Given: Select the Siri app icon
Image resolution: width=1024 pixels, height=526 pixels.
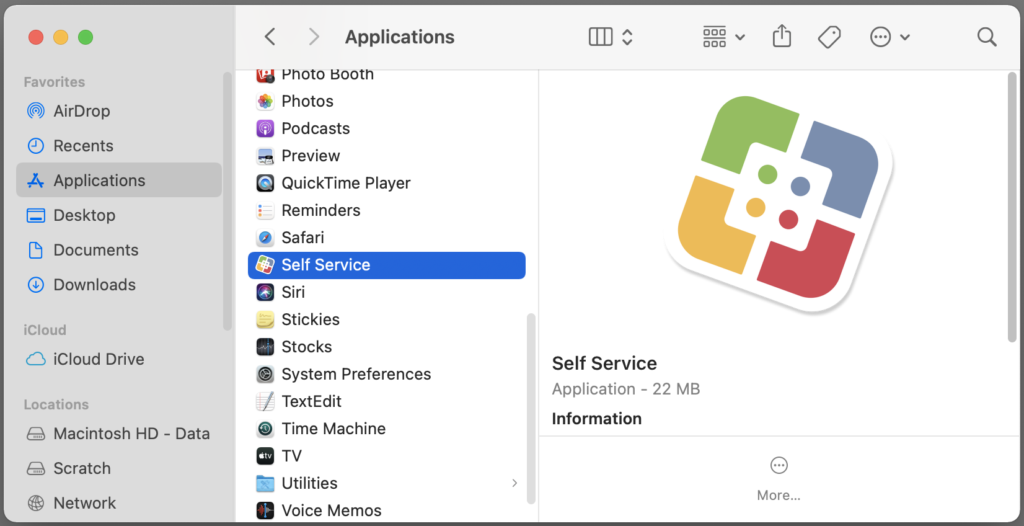Looking at the screenshot, I should (x=265, y=292).
